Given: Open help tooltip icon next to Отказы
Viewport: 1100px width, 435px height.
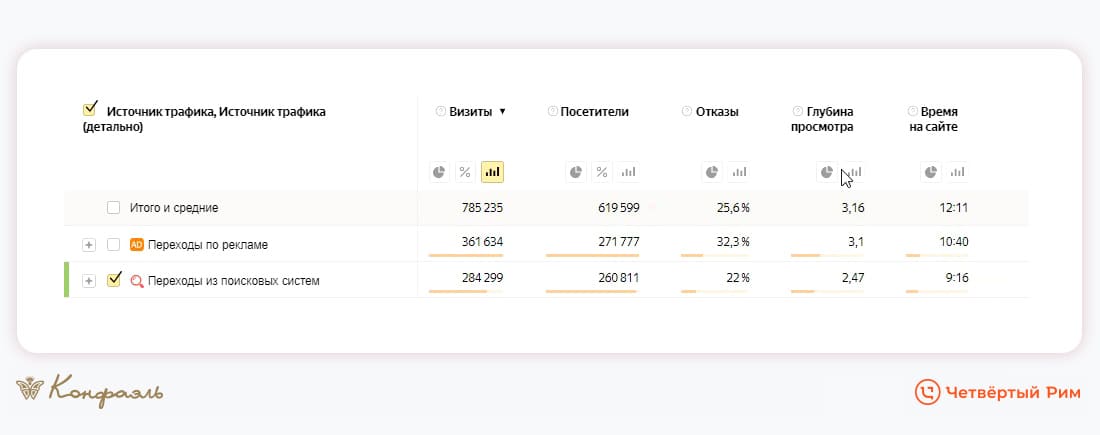Looking at the screenshot, I should pyautogui.click(x=686, y=112).
